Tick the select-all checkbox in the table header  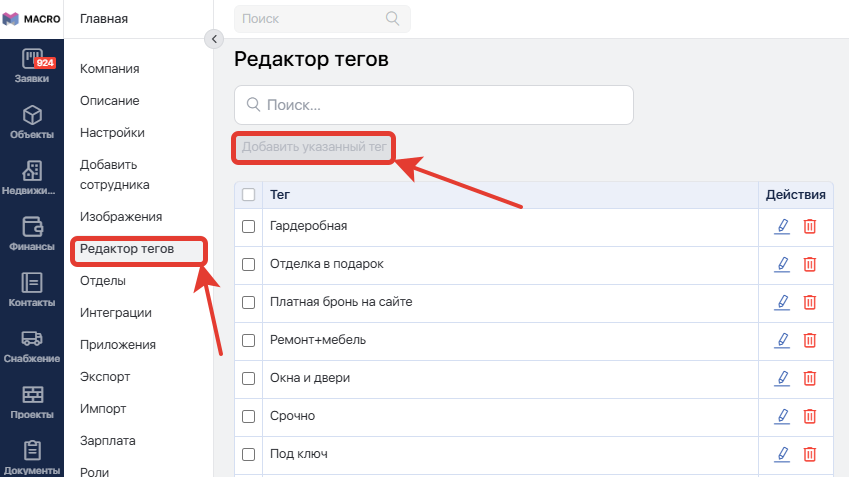point(249,195)
